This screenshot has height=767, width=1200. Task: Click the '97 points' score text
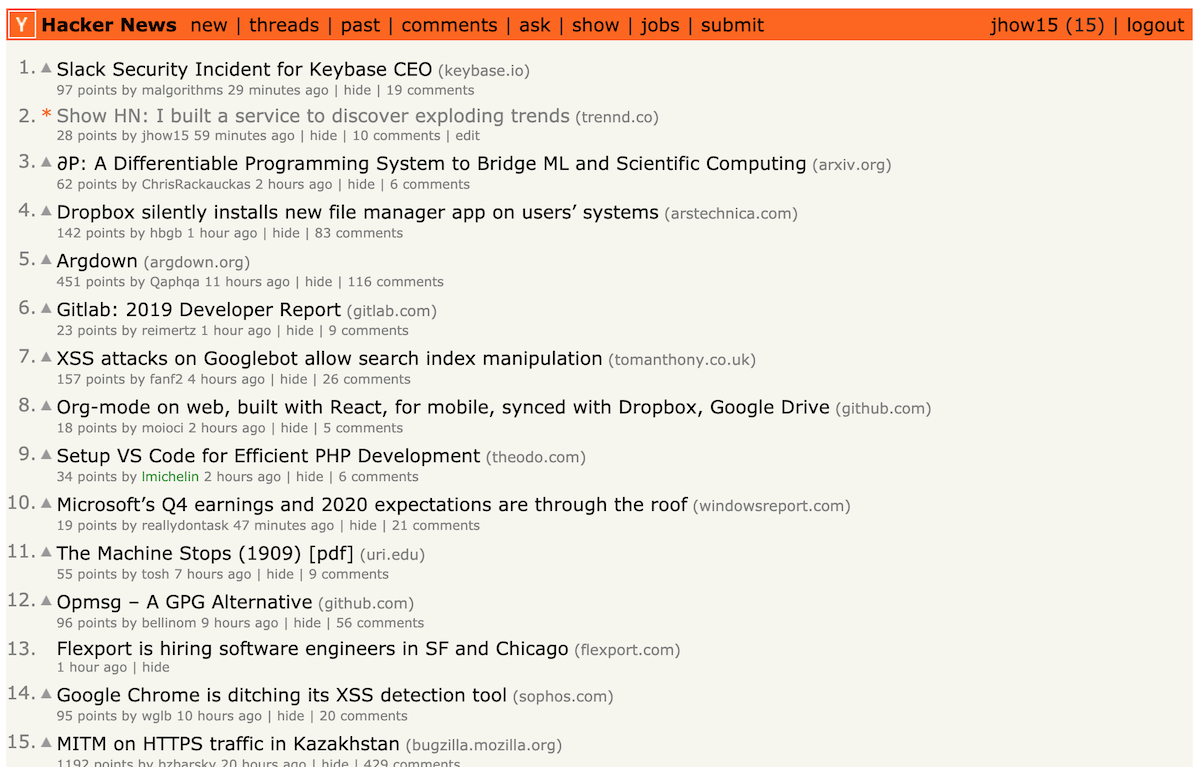[x=87, y=90]
